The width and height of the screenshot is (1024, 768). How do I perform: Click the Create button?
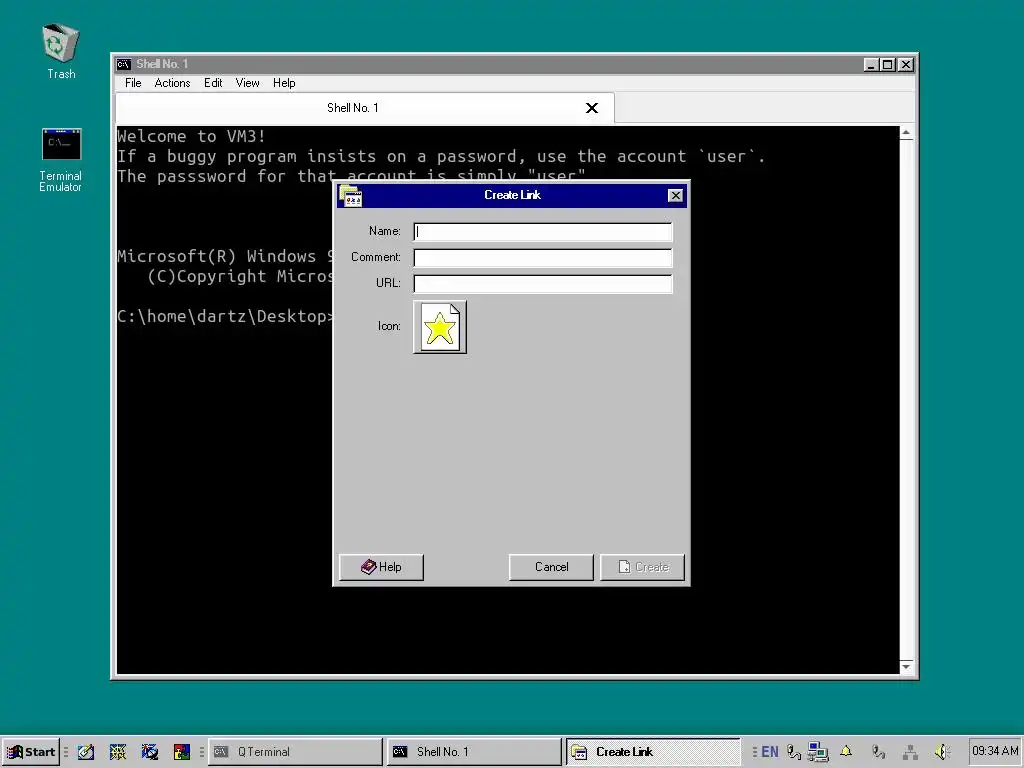click(x=643, y=567)
